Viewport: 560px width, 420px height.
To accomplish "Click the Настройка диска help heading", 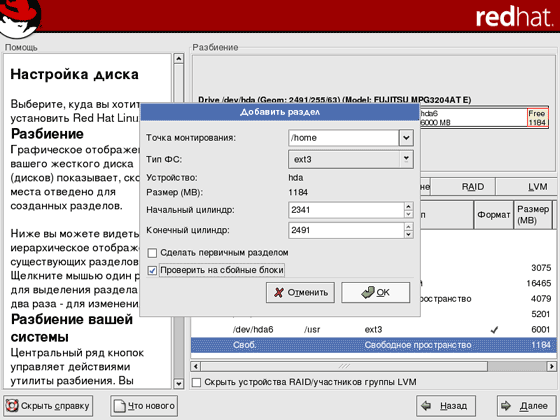I will [74, 74].
